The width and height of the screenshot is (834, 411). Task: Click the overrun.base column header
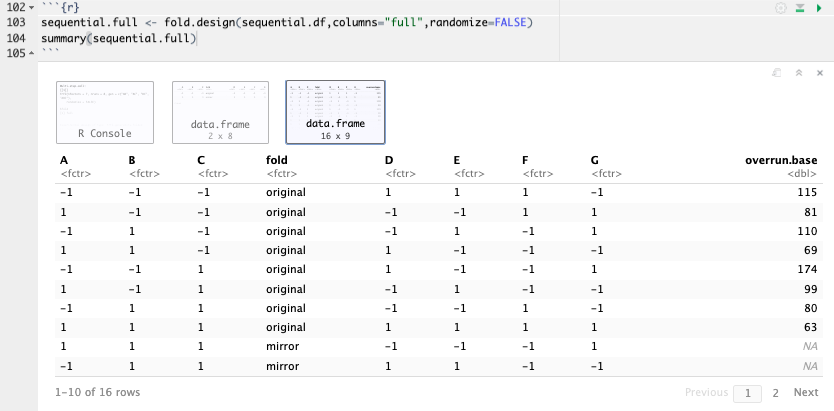(x=781, y=160)
